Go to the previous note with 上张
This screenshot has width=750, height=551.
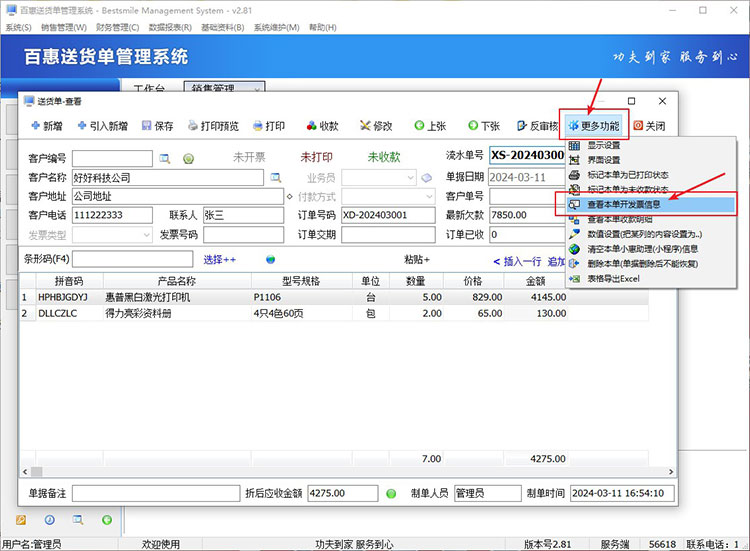tap(430, 126)
